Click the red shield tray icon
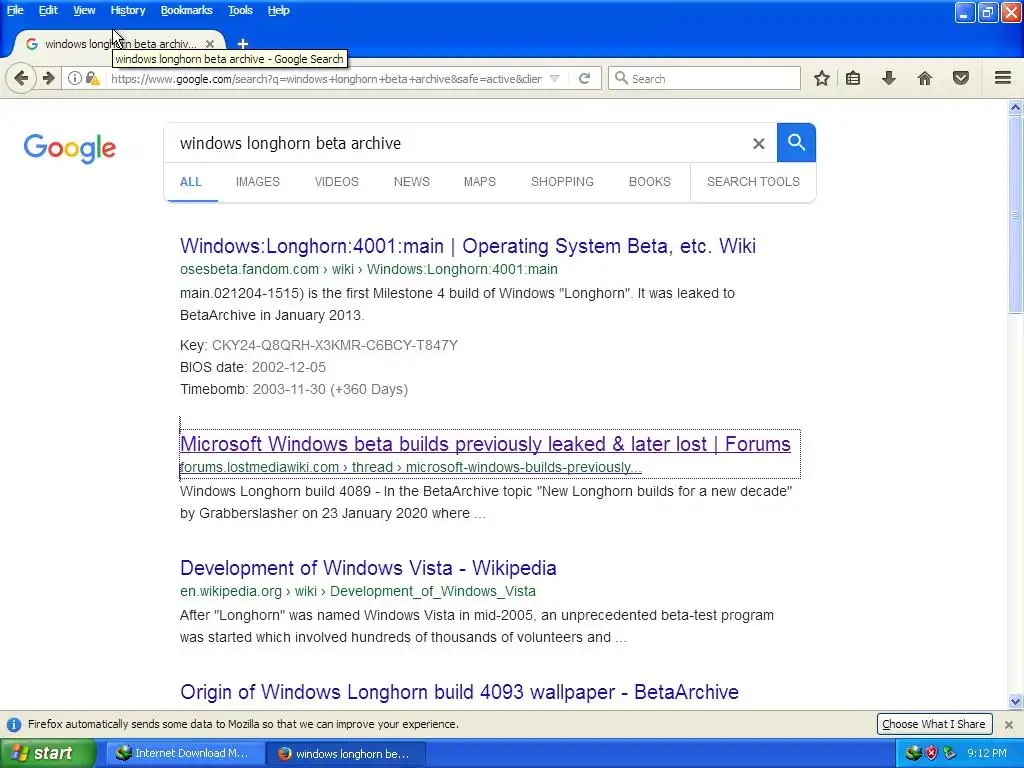The image size is (1024, 768). (932, 754)
